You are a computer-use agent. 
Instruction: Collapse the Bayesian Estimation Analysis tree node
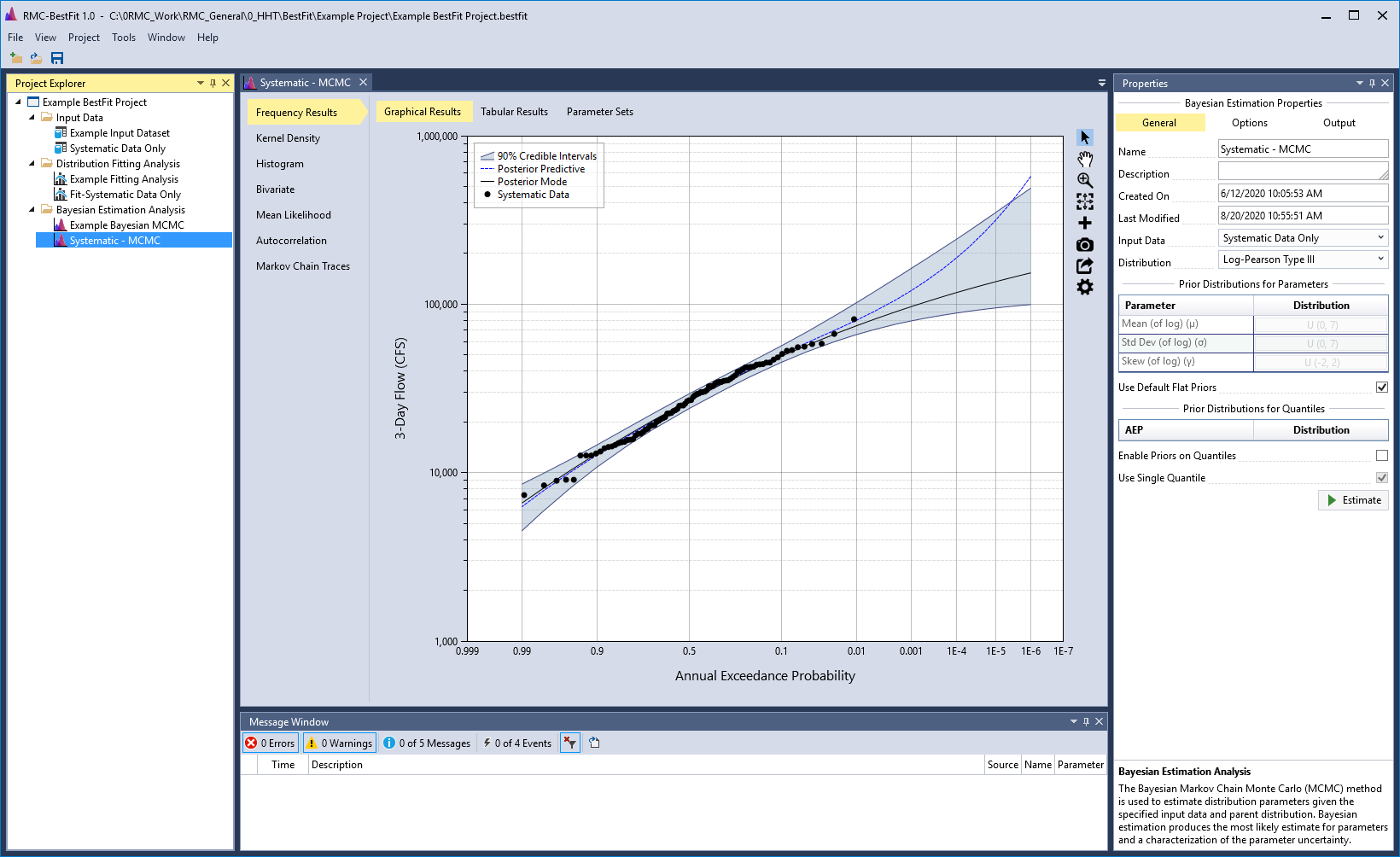tap(32, 209)
